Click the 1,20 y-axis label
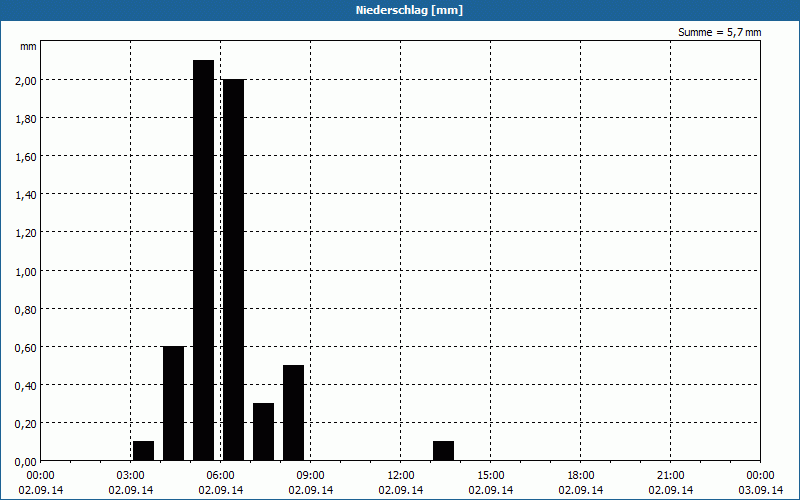This screenshot has width=800, height=500. 26,233
